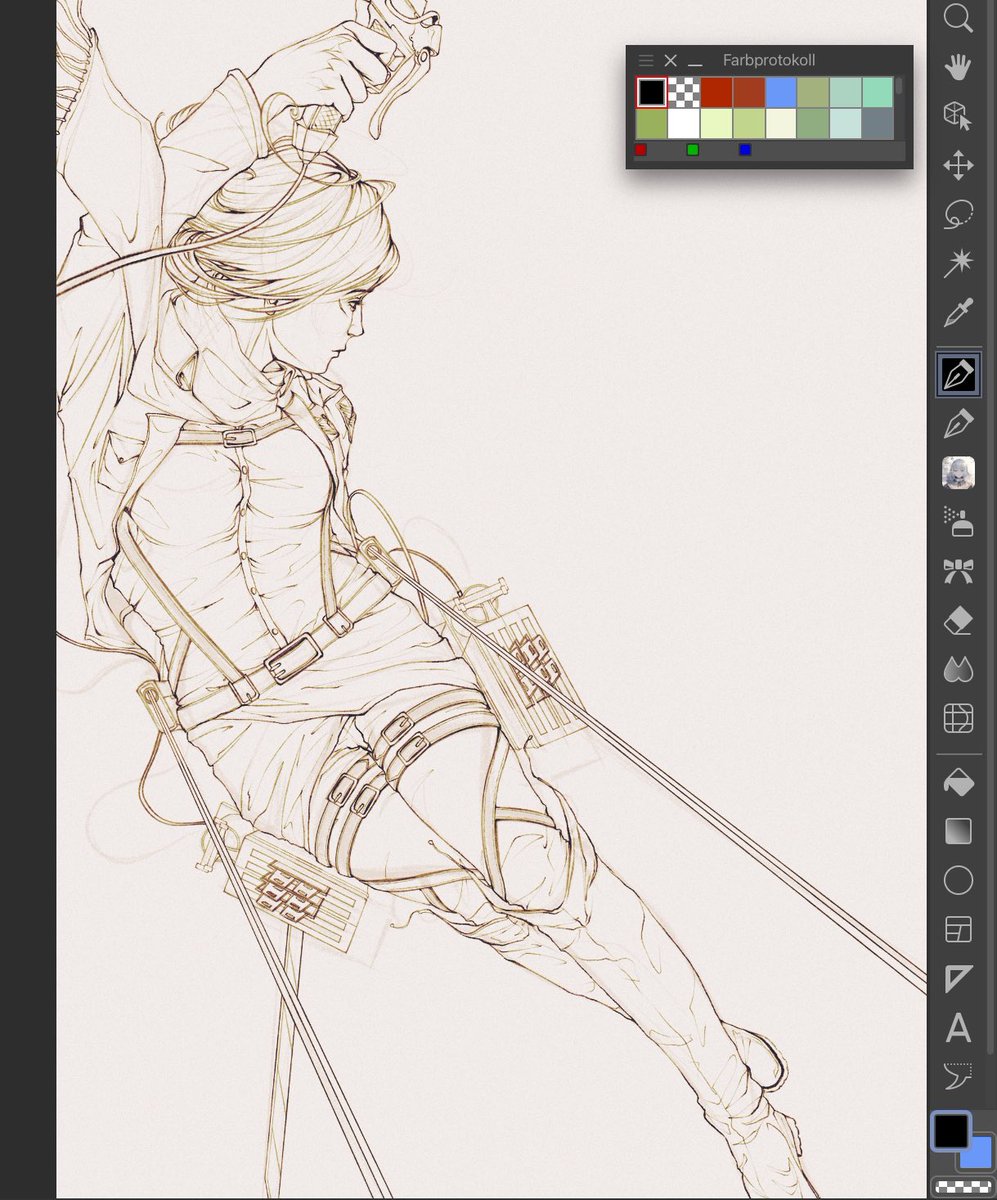Pick pale lime swatch in second row
Screen dimensions: 997x1200
coord(716,124)
